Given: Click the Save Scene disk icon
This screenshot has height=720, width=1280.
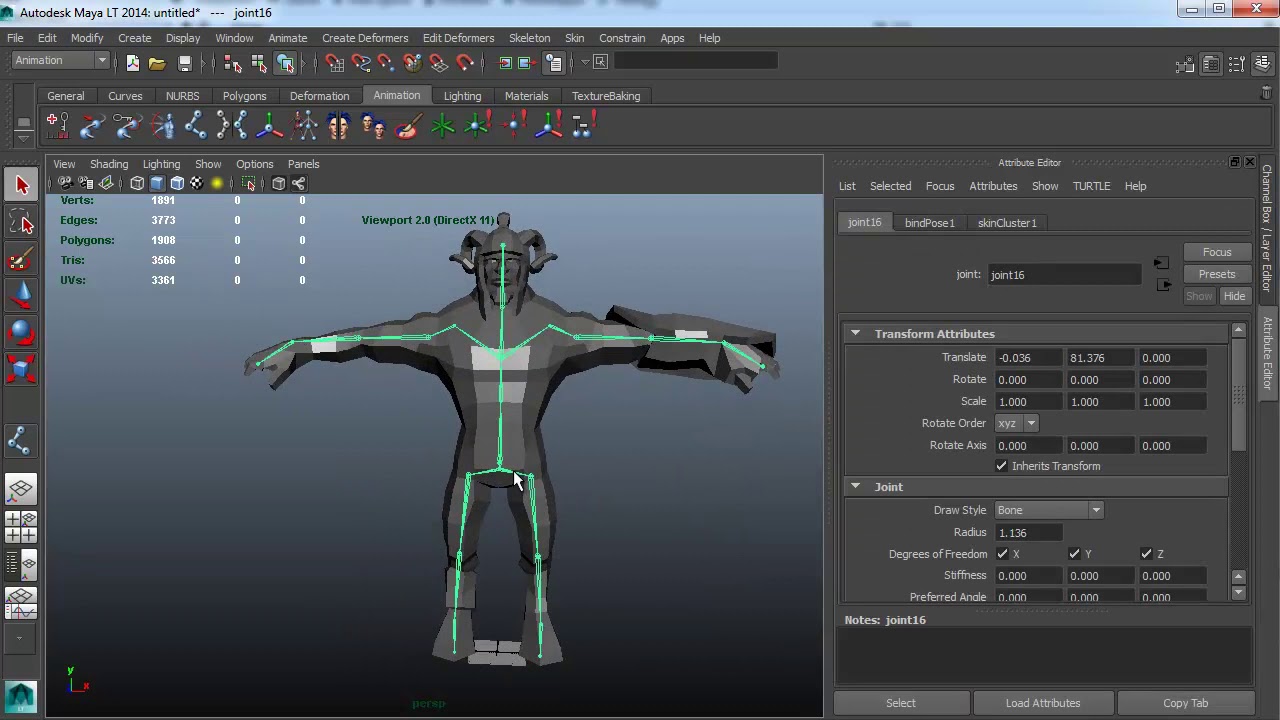Looking at the screenshot, I should [x=184, y=62].
